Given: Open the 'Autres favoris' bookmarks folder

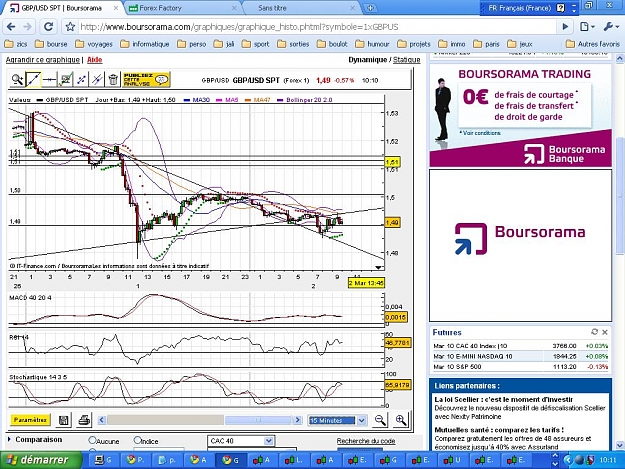Looking at the screenshot, I should [593, 44].
